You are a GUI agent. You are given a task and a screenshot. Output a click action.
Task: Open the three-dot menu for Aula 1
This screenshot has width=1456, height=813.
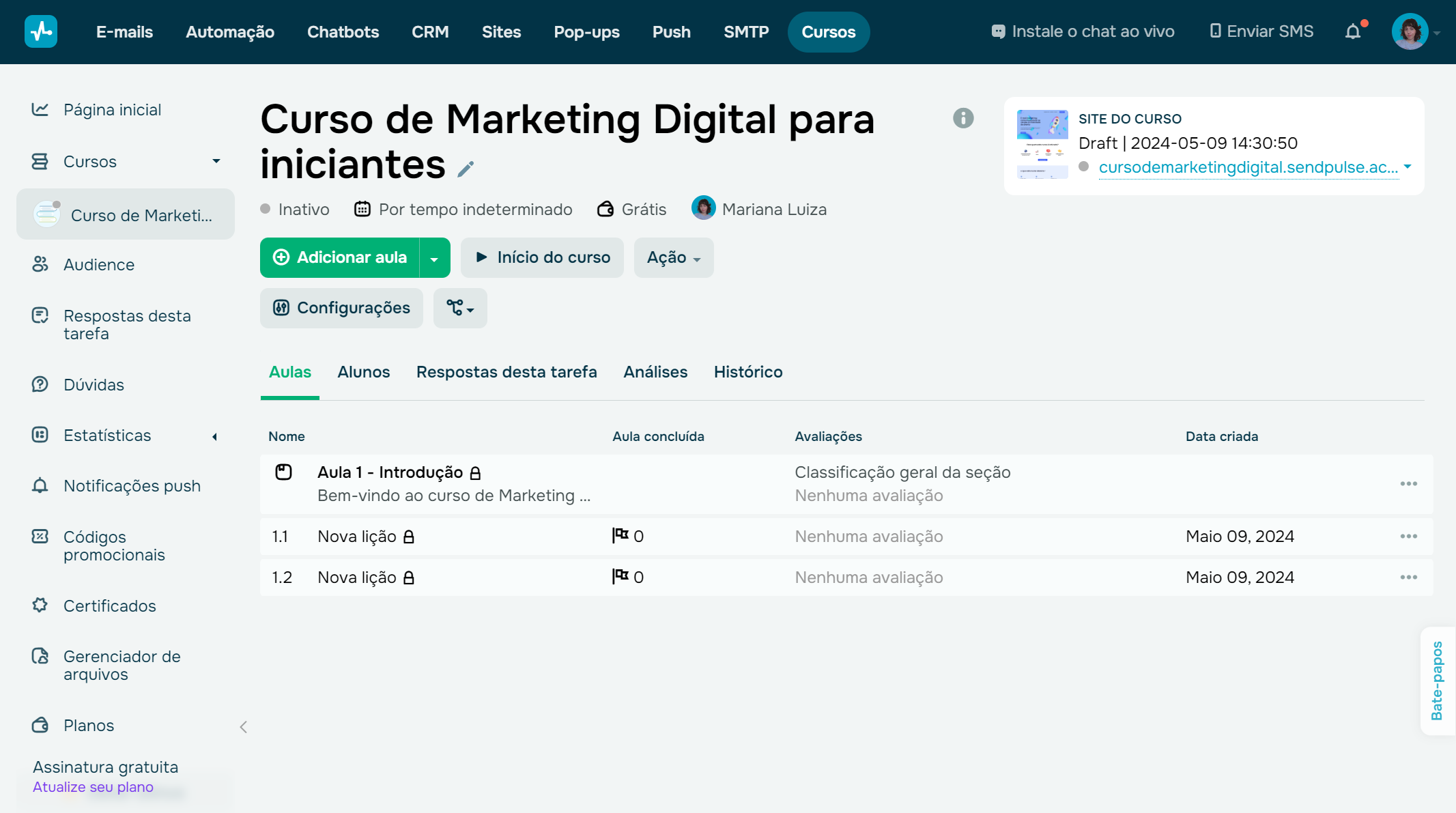coord(1409,483)
